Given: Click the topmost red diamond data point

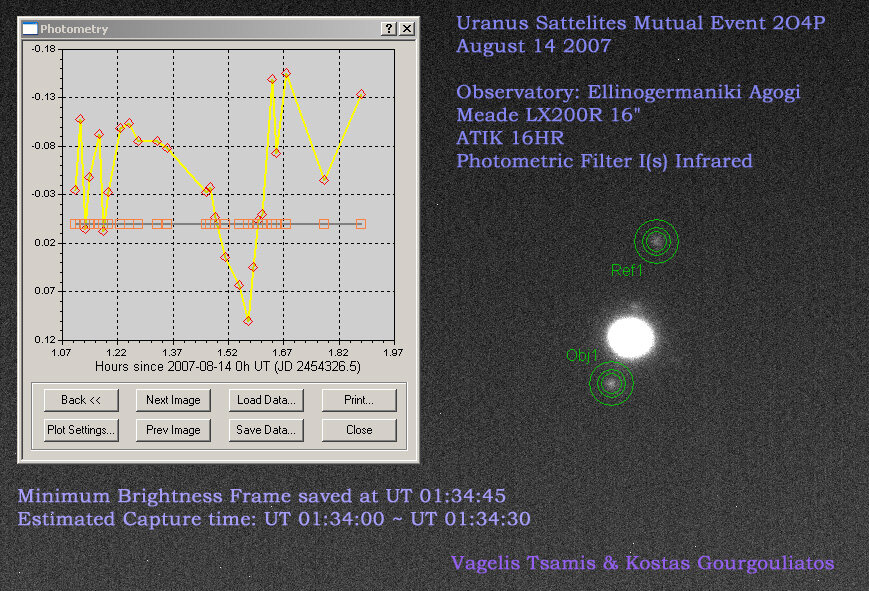Looking at the screenshot, I should tap(286, 72).
